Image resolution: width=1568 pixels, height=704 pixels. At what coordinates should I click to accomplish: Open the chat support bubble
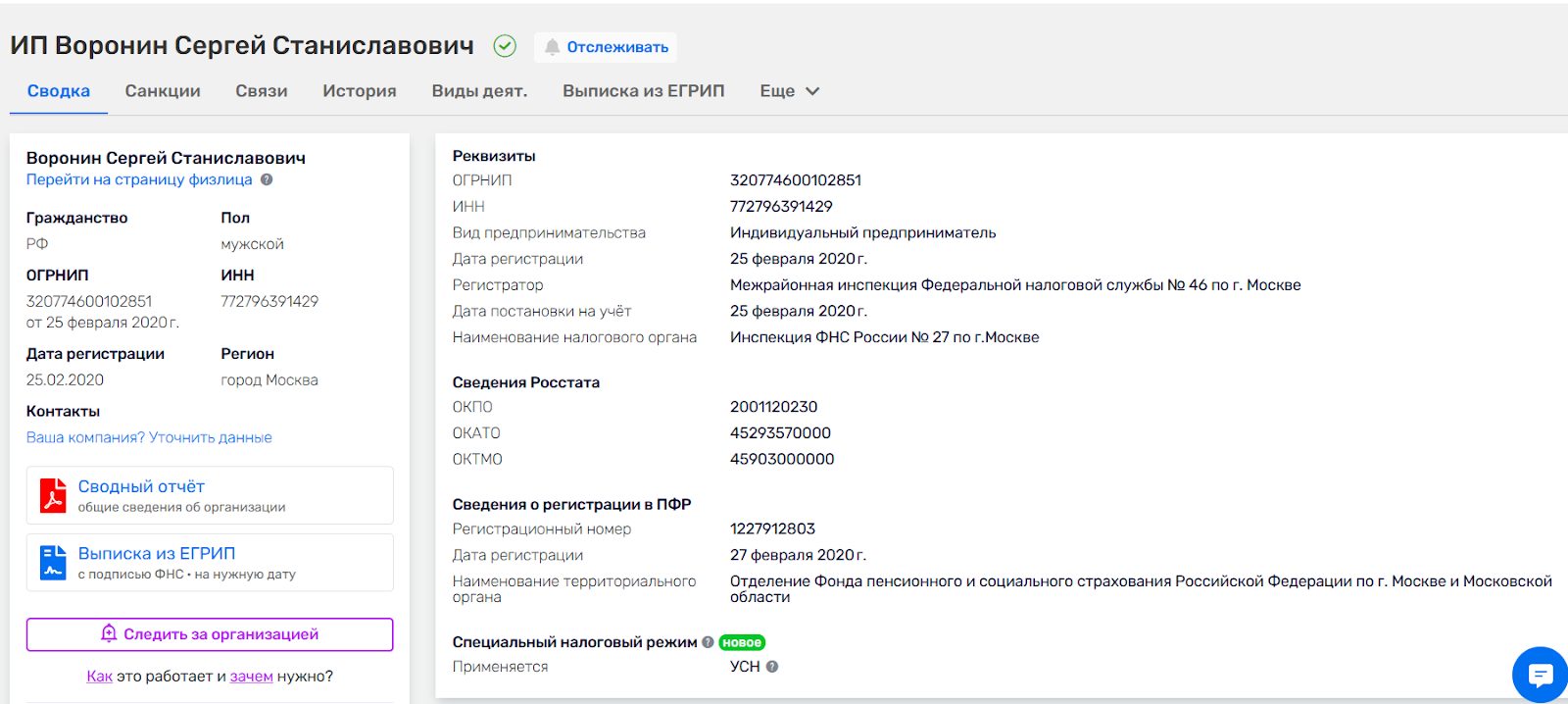coord(1540,675)
